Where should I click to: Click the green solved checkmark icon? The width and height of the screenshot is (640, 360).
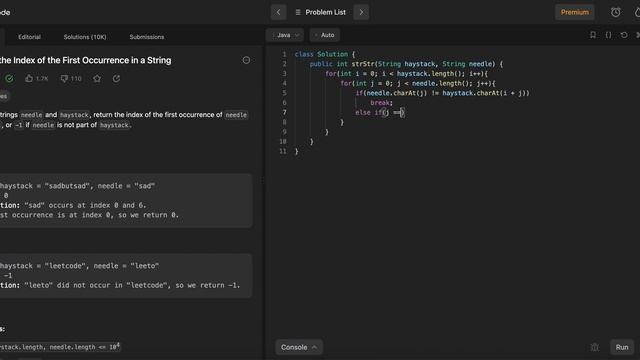(9, 78)
